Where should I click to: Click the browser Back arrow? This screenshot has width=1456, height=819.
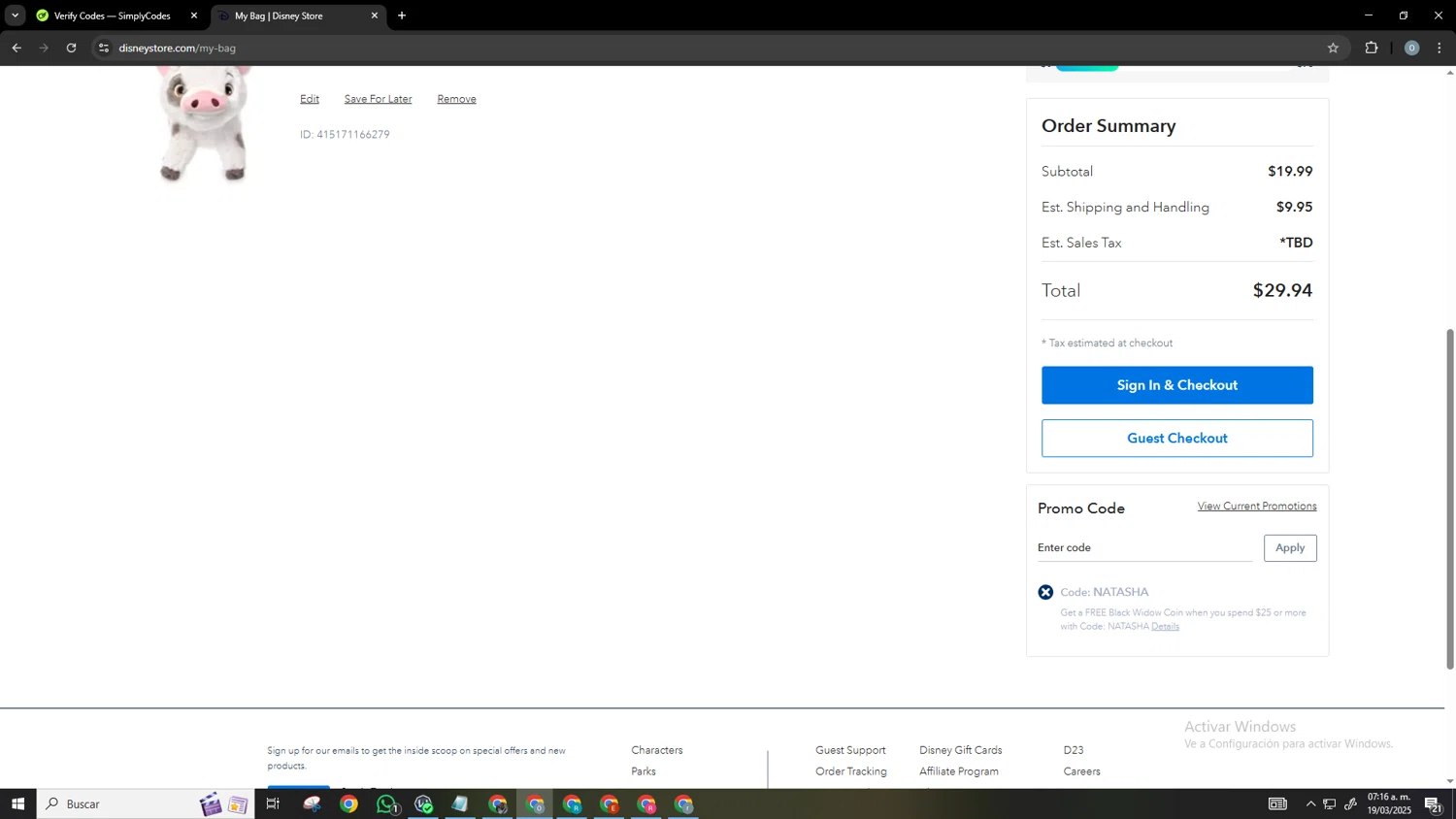[17, 48]
